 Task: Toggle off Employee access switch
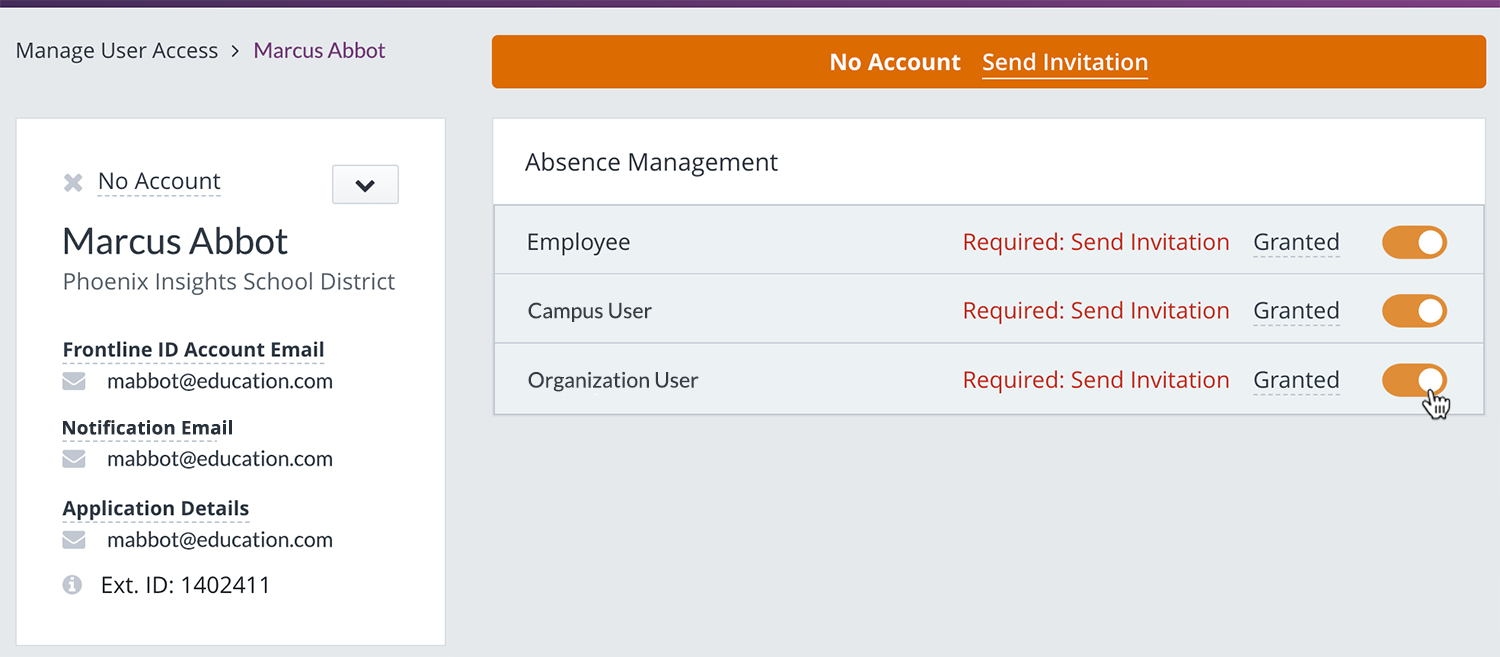coord(1414,242)
